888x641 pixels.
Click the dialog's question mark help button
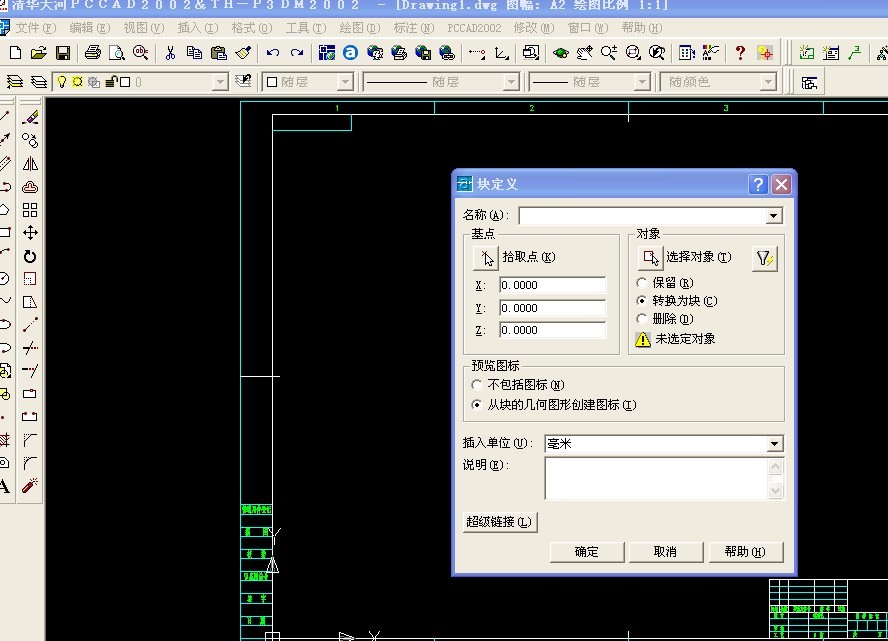pos(758,184)
